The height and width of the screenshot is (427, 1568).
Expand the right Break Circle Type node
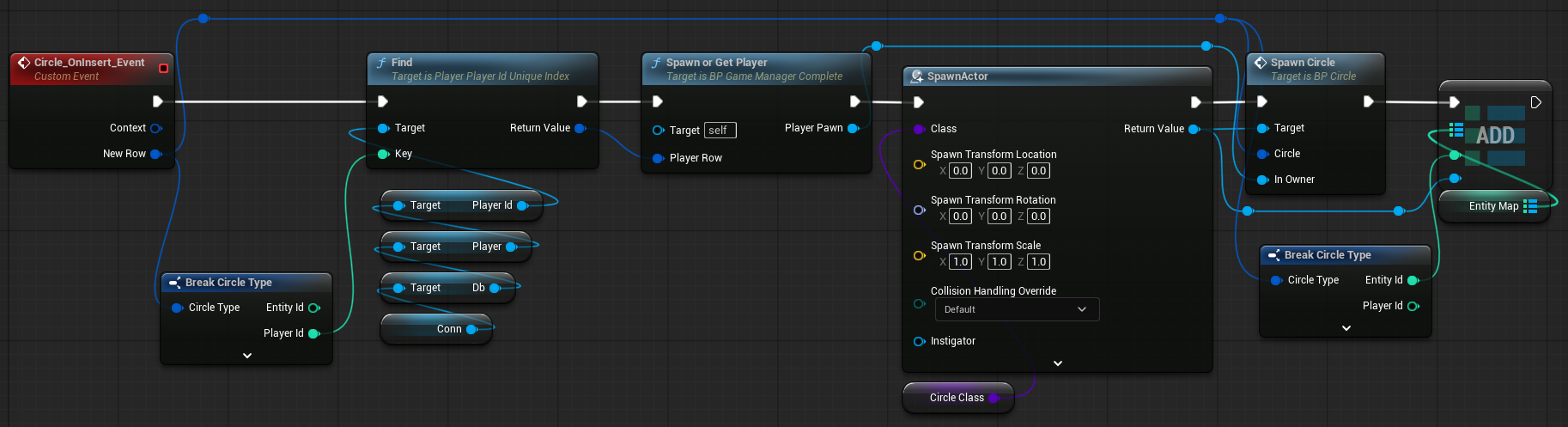pos(1346,328)
